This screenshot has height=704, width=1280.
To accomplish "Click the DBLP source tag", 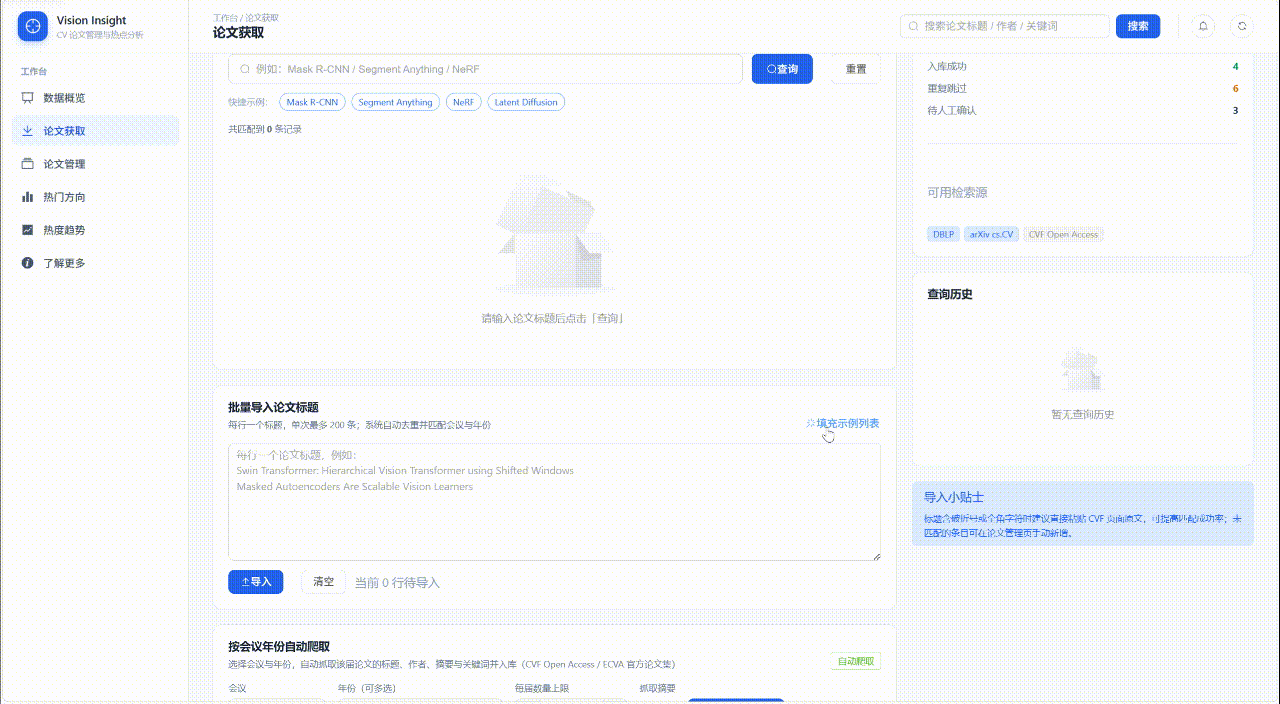I will [943, 234].
